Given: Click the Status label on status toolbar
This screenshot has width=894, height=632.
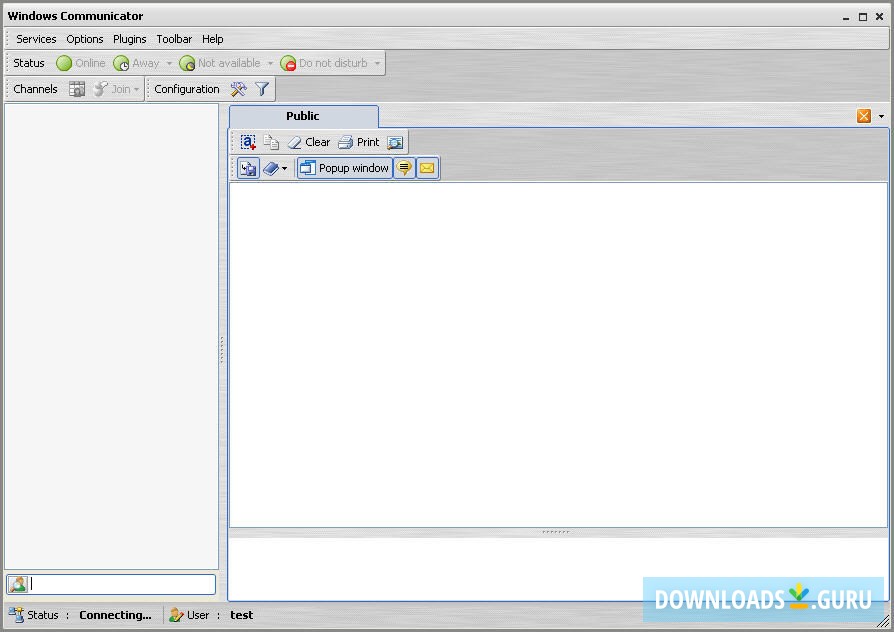Looking at the screenshot, I should (29, 63).
